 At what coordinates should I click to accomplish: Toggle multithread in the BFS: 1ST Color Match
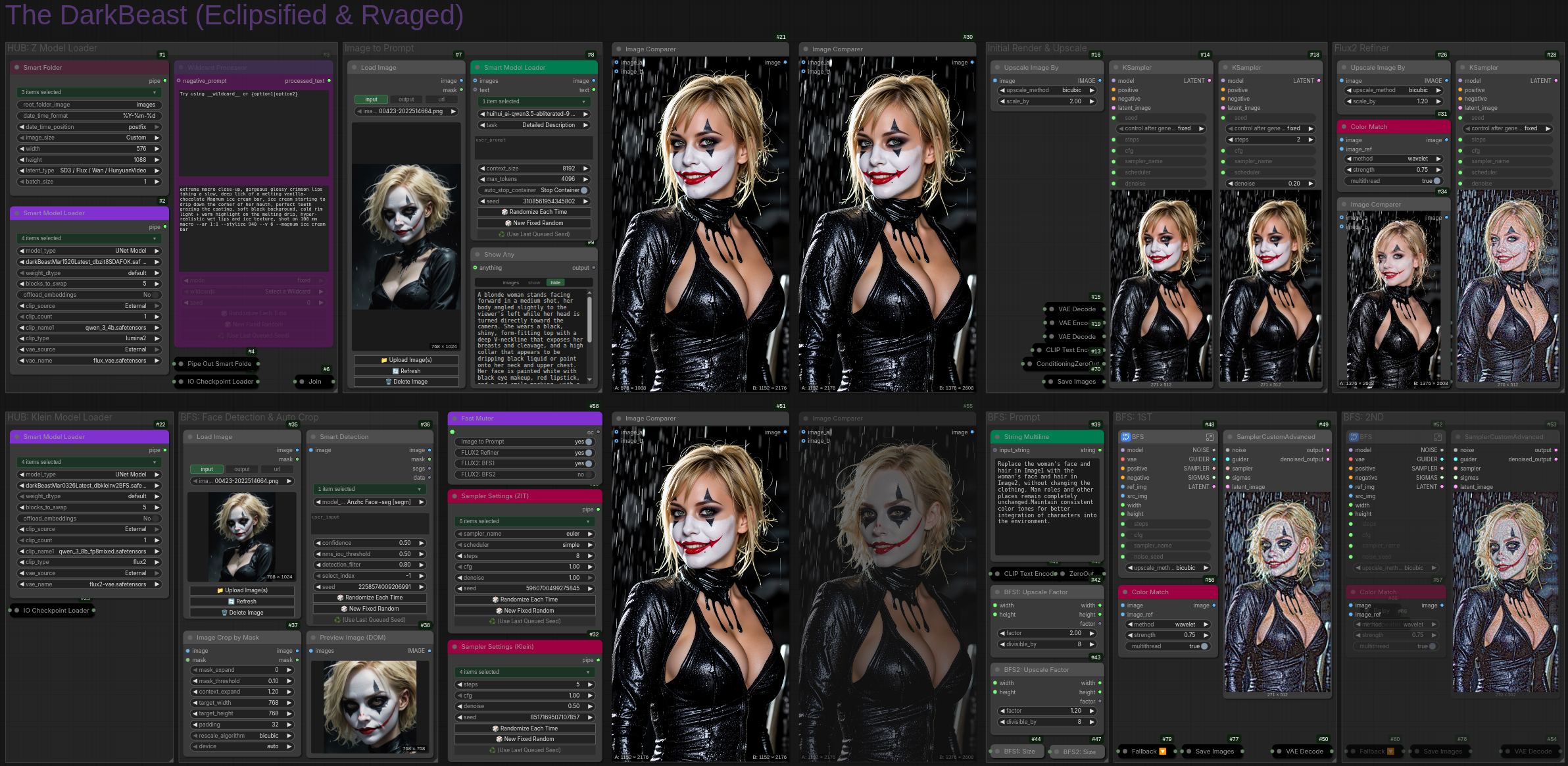coord(1205,646)
